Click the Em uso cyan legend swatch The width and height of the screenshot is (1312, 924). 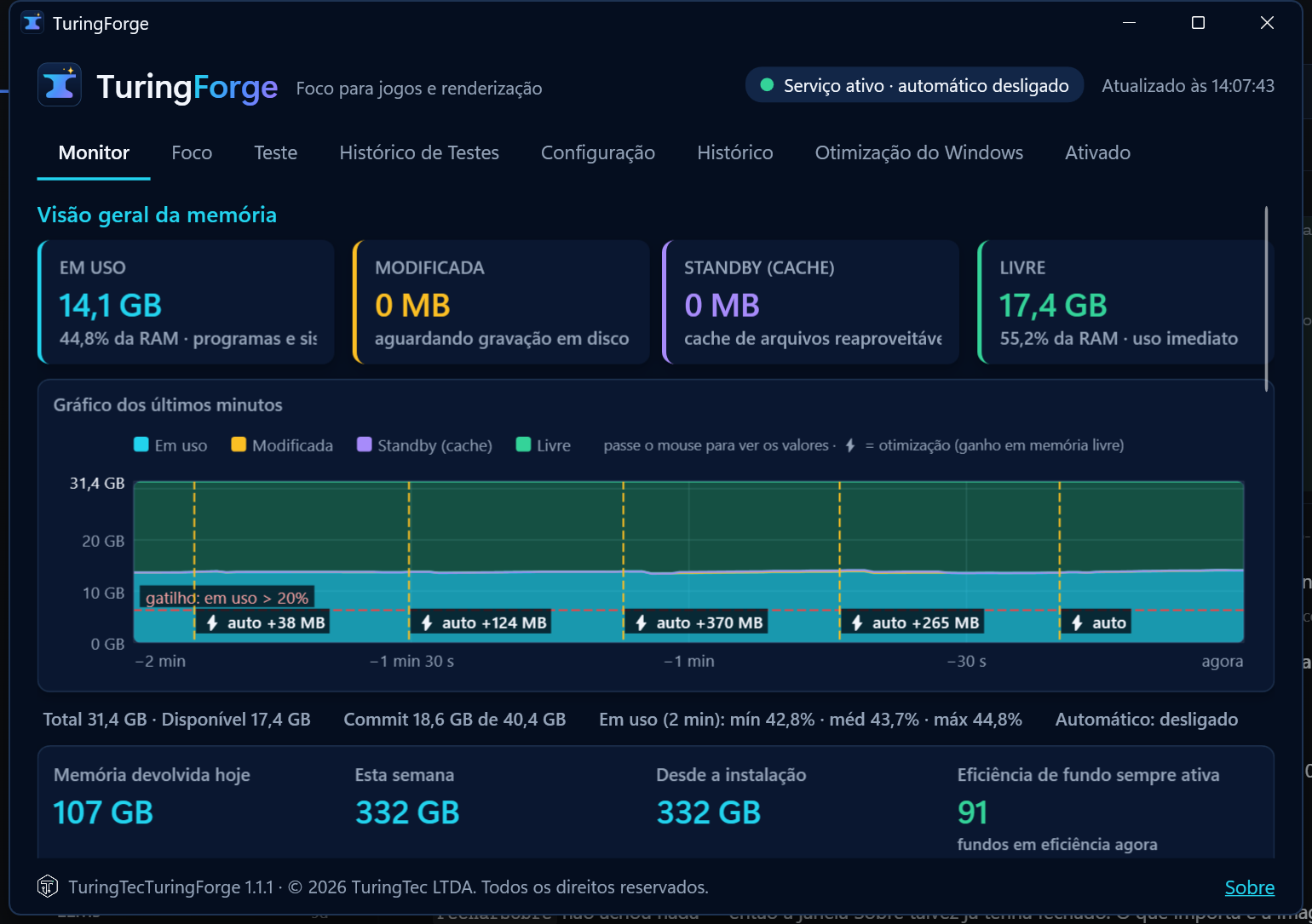click(141, 445)
